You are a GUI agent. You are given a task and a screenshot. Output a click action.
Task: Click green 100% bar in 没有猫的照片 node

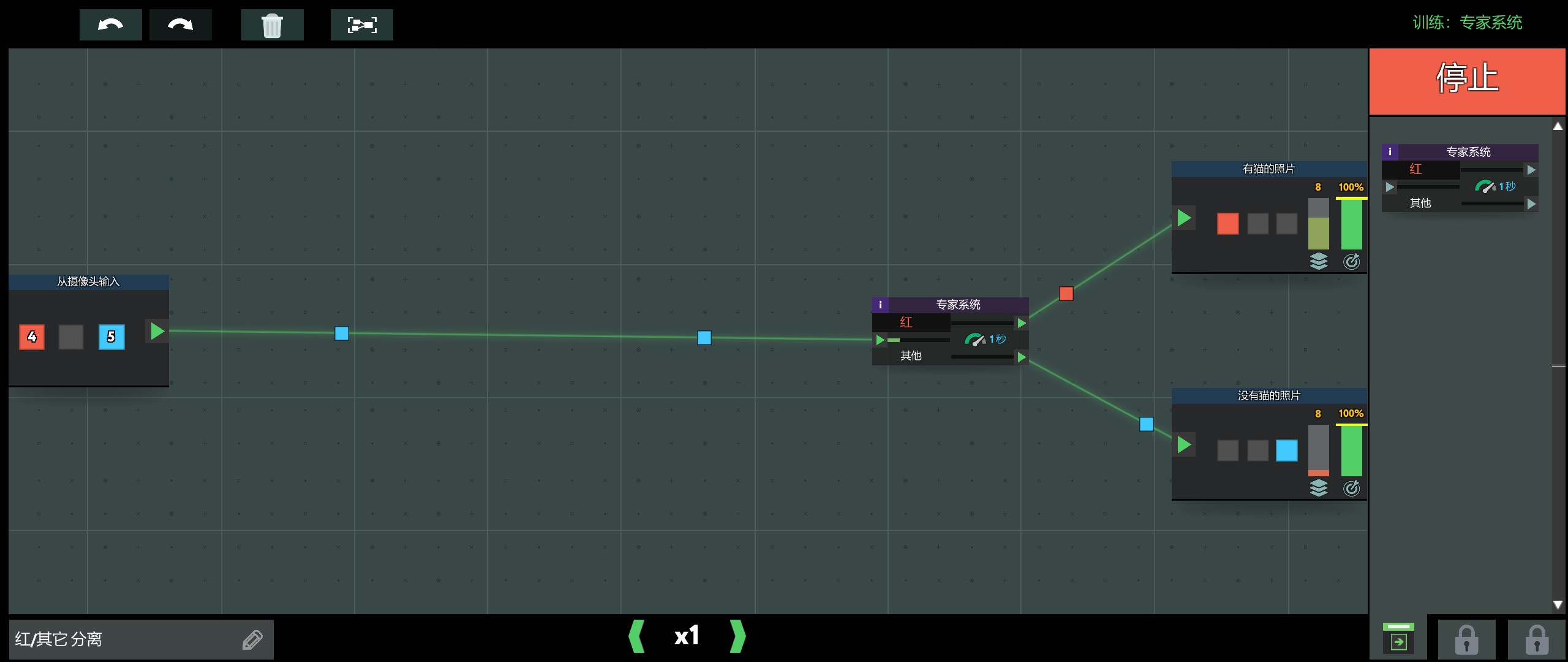[1351, 451]
